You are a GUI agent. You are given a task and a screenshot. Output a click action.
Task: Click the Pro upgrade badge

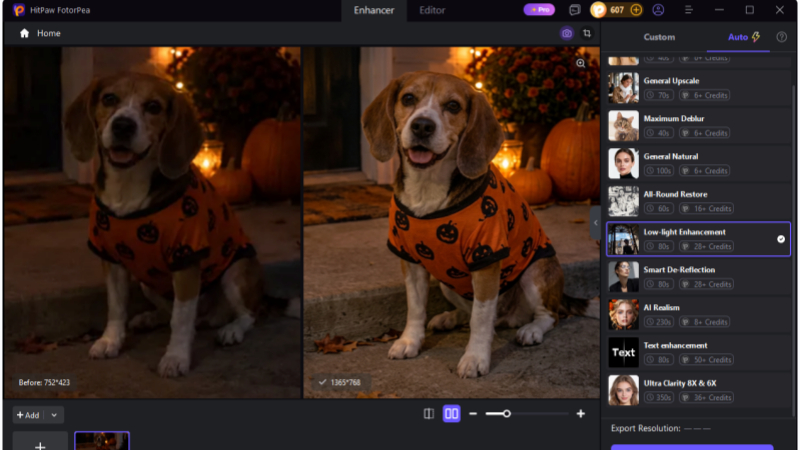(539, 10)
